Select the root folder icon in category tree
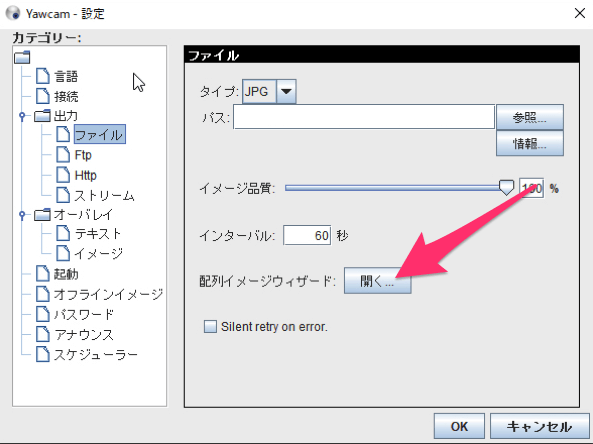Image resolution: width=593 pixels, height=444 pixels. click(x=22, y=57)
